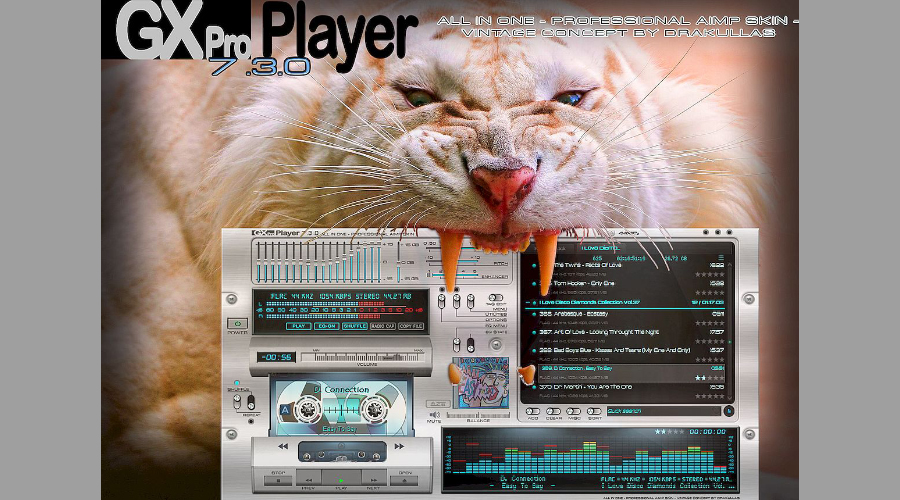Click the RADIO CAP display button
Screen dimensions: 900x500
pyautogui.click(x=382, y=326)
